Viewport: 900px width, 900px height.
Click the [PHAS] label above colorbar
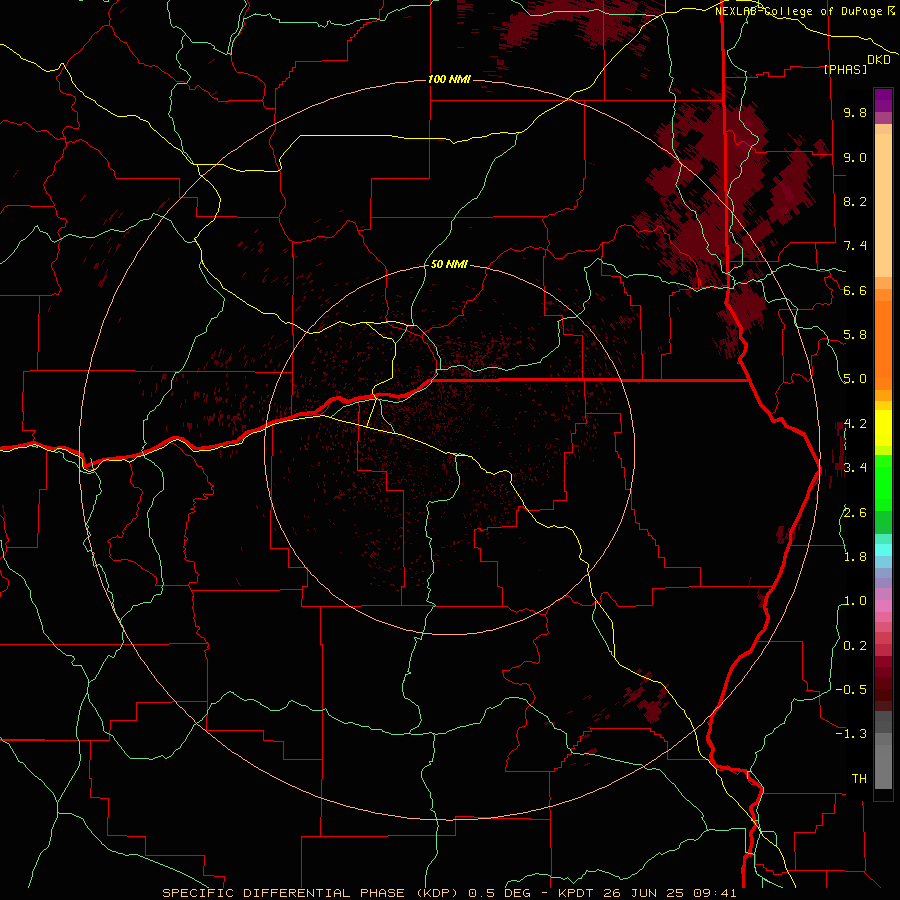pos(845,69)
